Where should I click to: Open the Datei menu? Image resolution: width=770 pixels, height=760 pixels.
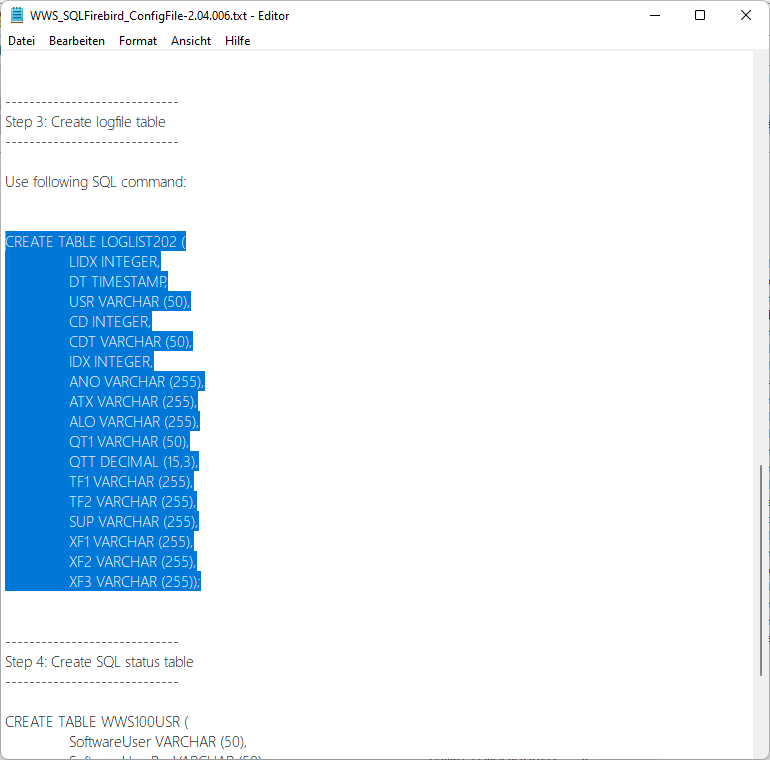pyautogui.click(x=22, y=41)
